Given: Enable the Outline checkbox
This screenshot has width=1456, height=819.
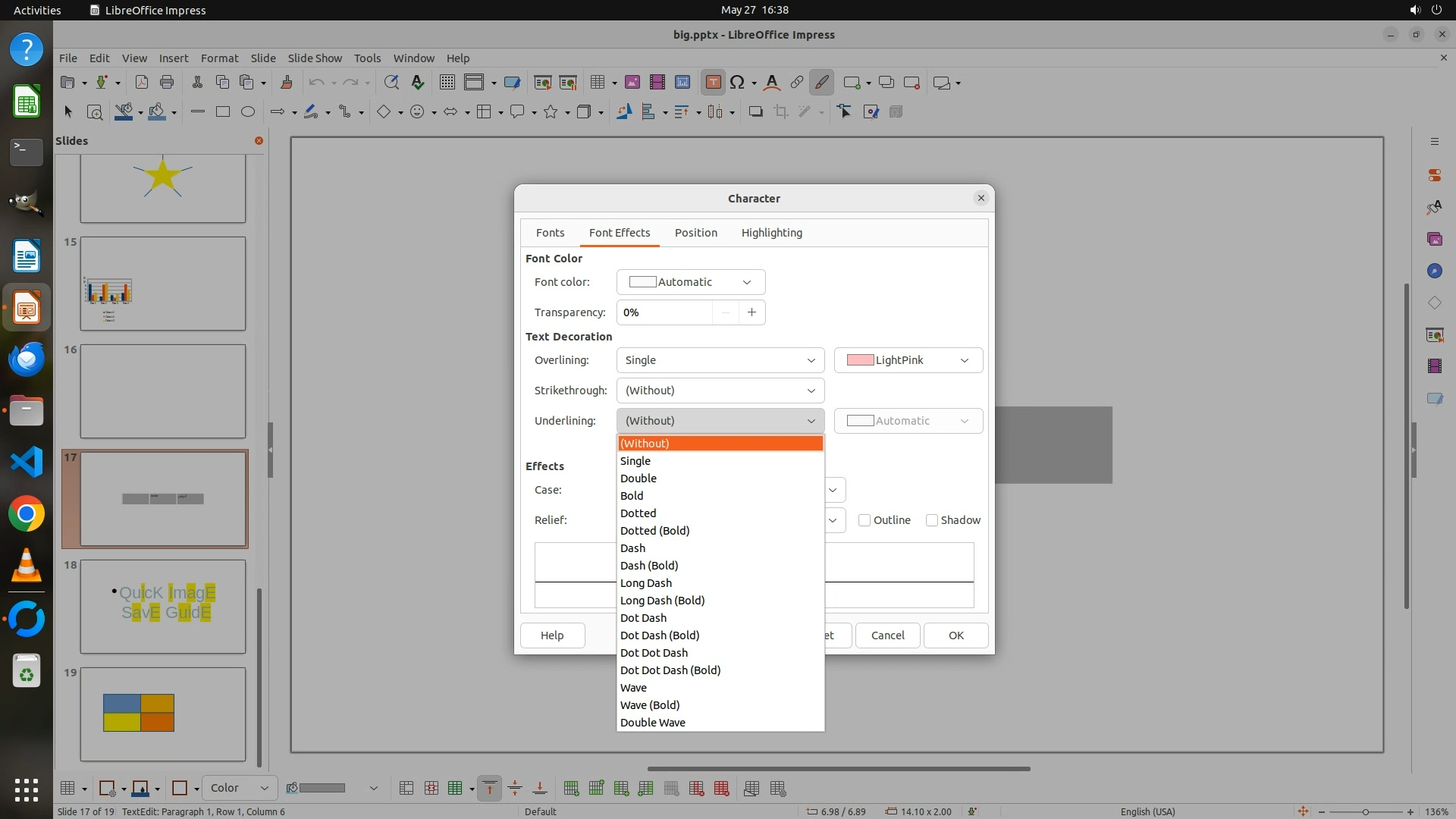Looking at the screenshot, I should (x=864, y=520).
